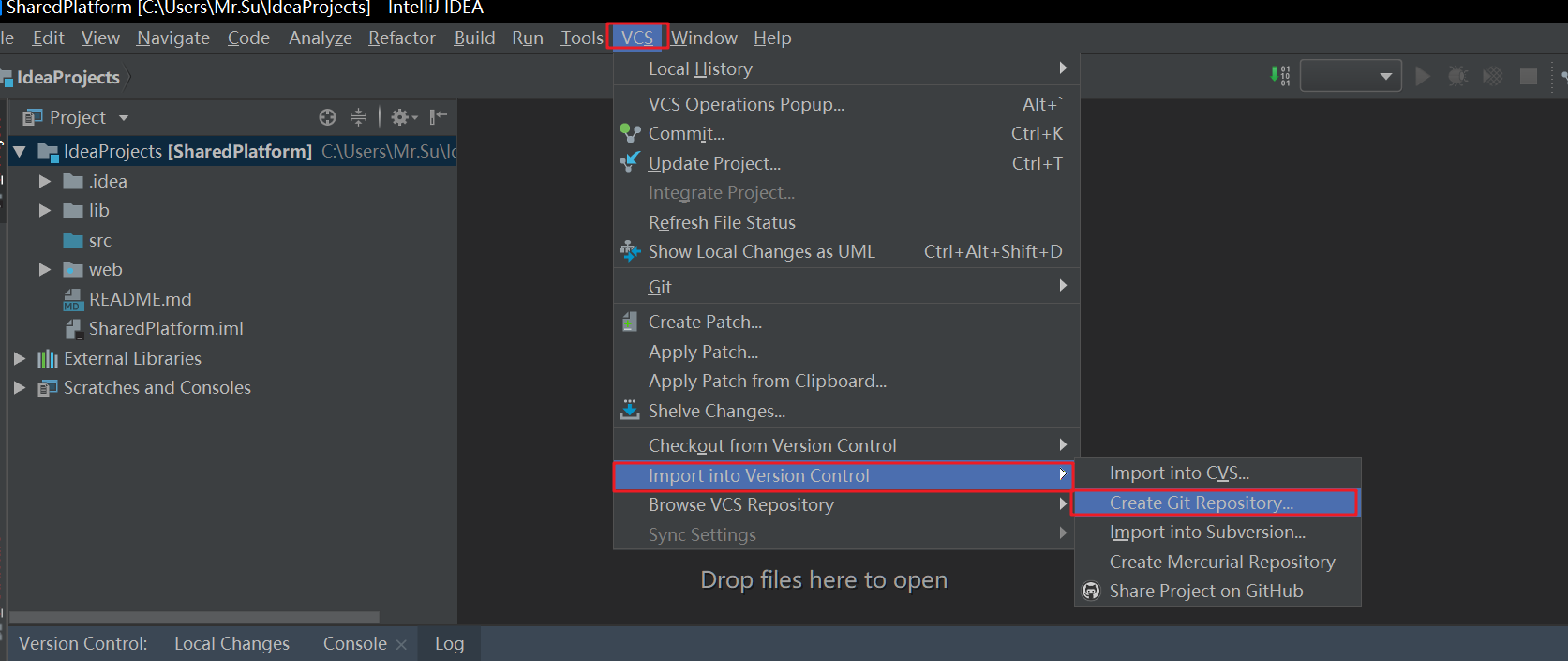Open the Git submenu
The height and width of the screenshot is (661, 1568).
coord(846,287)
